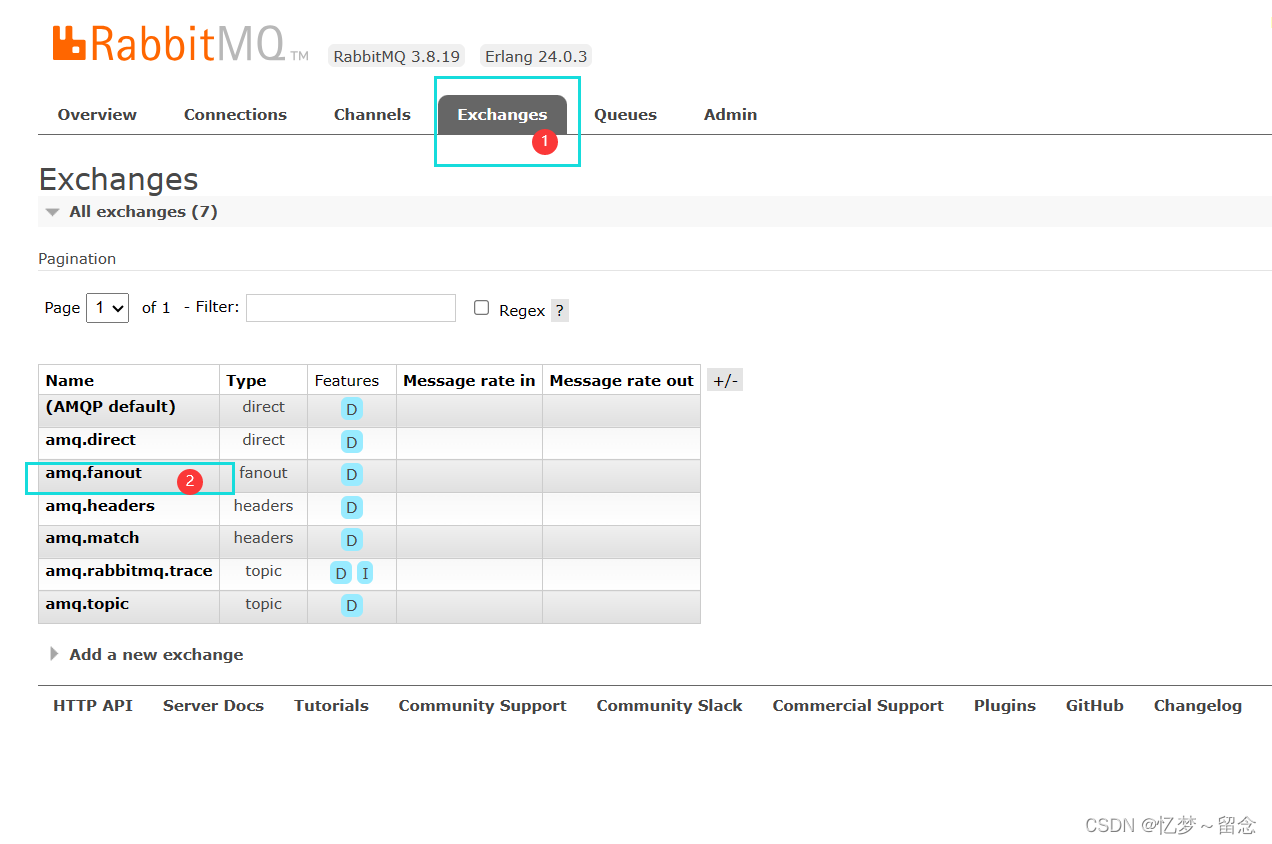1272x844 pixels.
Task: Visit the Community Slack link
Action: coord(669,705)
